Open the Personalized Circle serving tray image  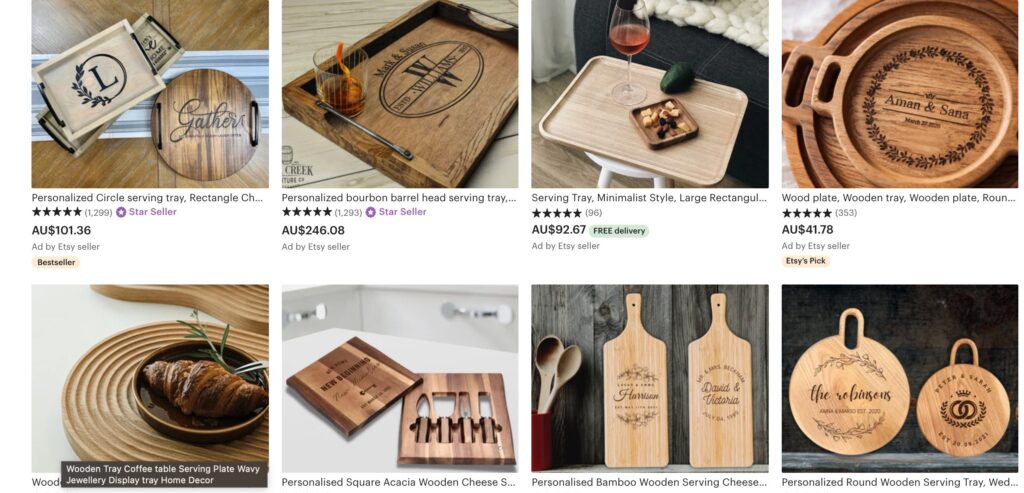click(150, 94)
